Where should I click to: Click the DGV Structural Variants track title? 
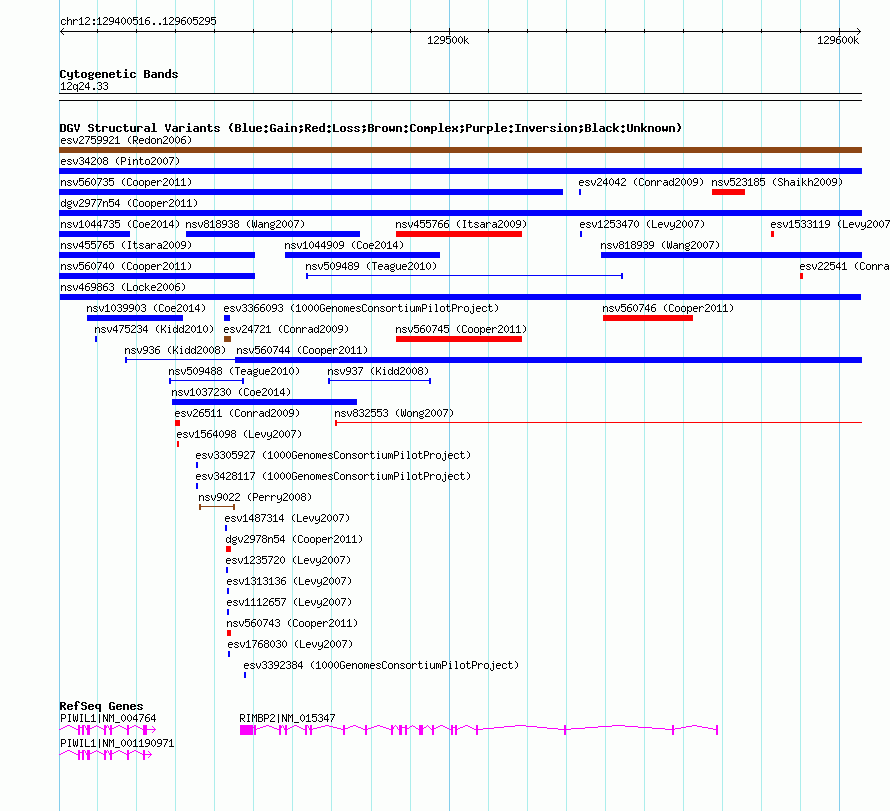[371, 128]
